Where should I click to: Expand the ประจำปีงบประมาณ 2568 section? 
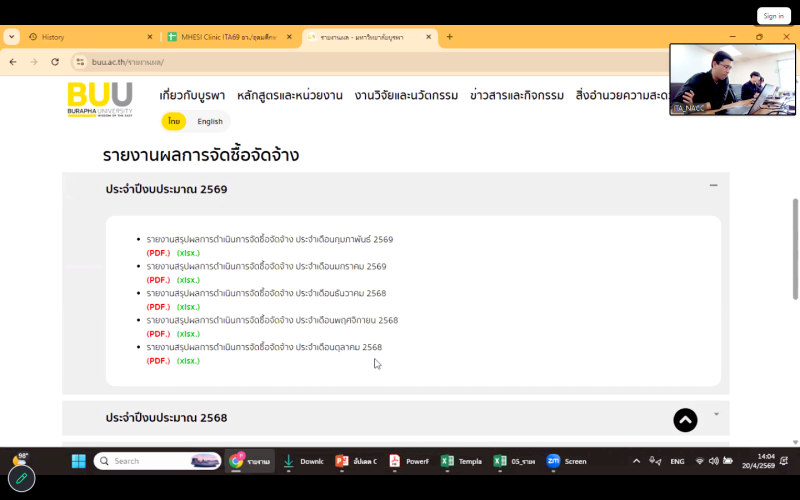pyautogui.click(x=716, y=414)
